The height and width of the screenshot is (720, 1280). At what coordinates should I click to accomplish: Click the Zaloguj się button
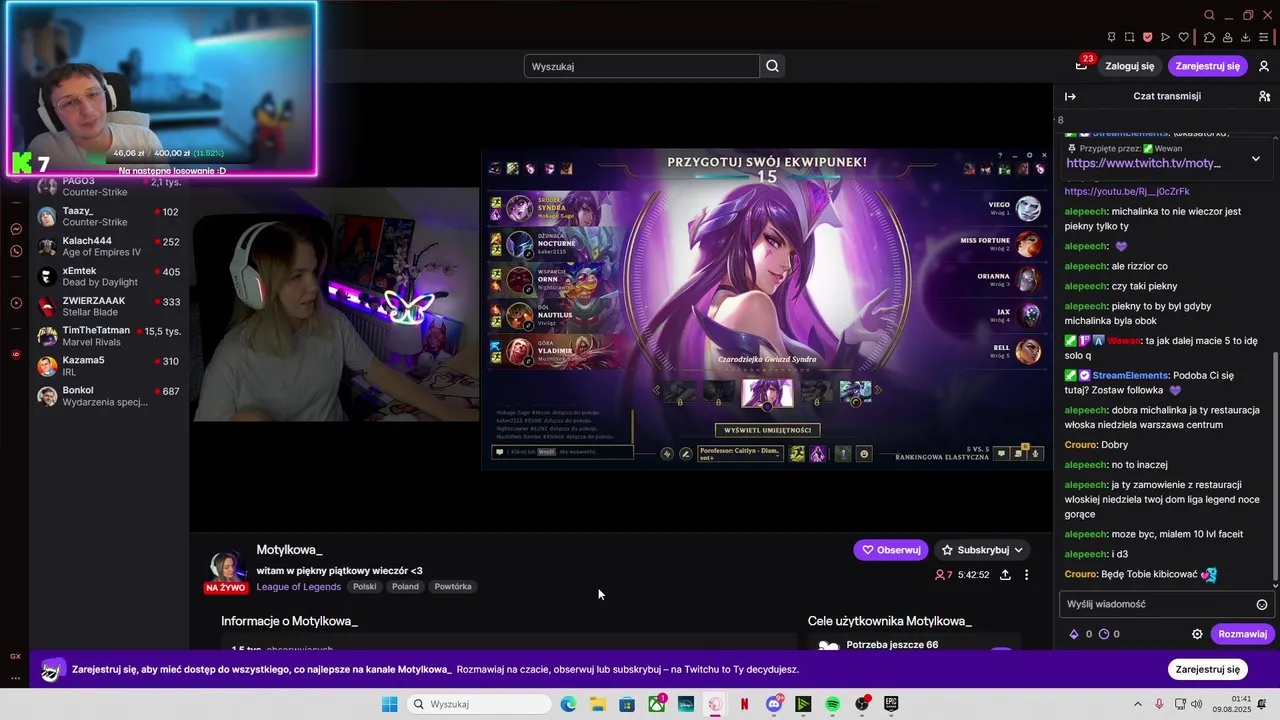(1129, 66)
